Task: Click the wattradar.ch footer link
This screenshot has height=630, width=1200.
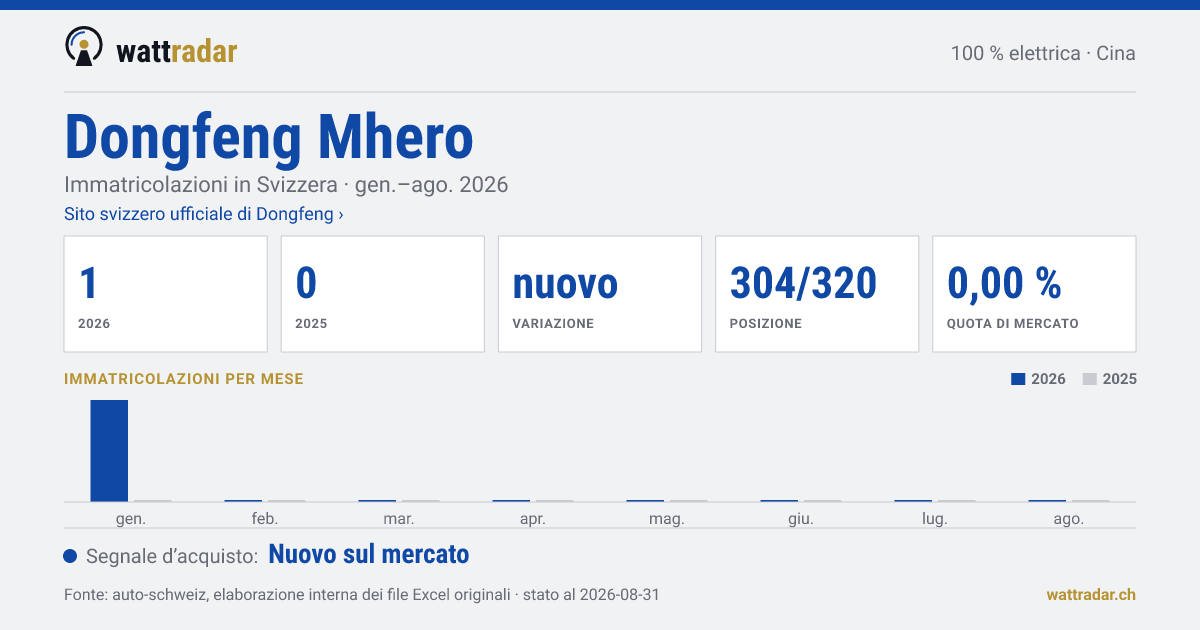Action: [x=1091, y=594]
